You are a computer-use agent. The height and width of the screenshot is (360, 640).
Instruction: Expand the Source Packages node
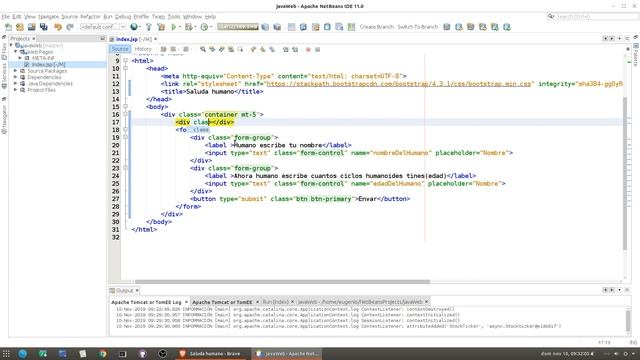(16, 71)
